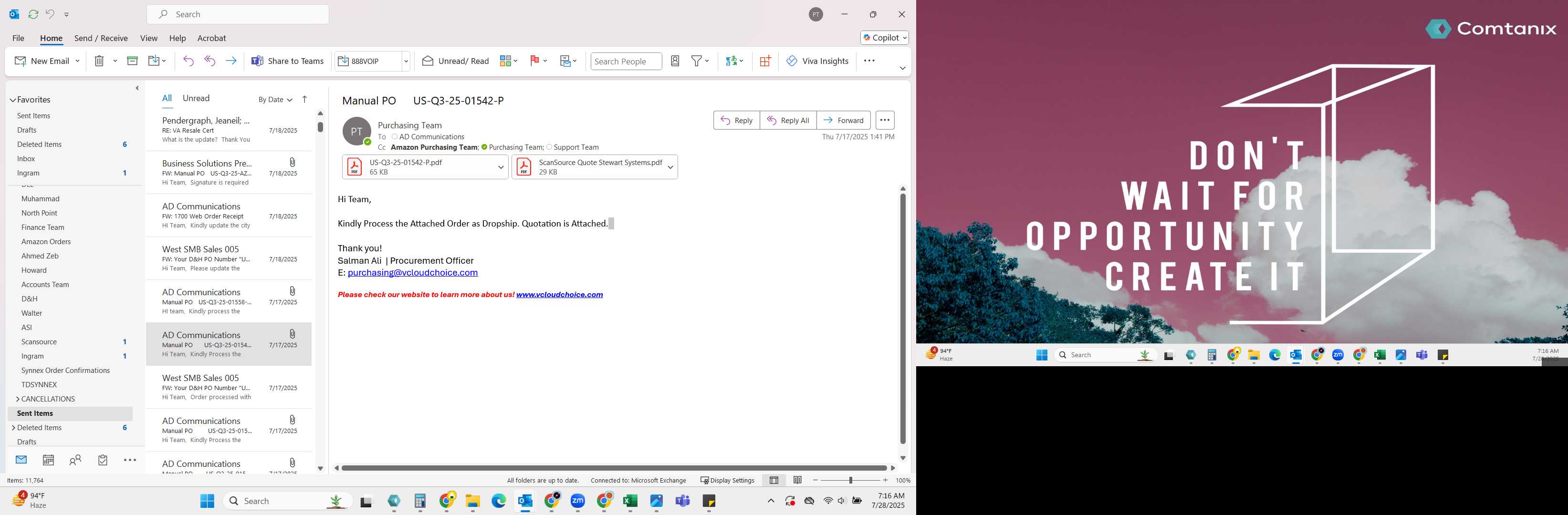The width and height of the screenshot is (1568, 515).
Task: Open dropdown for US-Q3-25-01542-P.pdf attachment
Action: pyautogui.click(x=501, y=167)
